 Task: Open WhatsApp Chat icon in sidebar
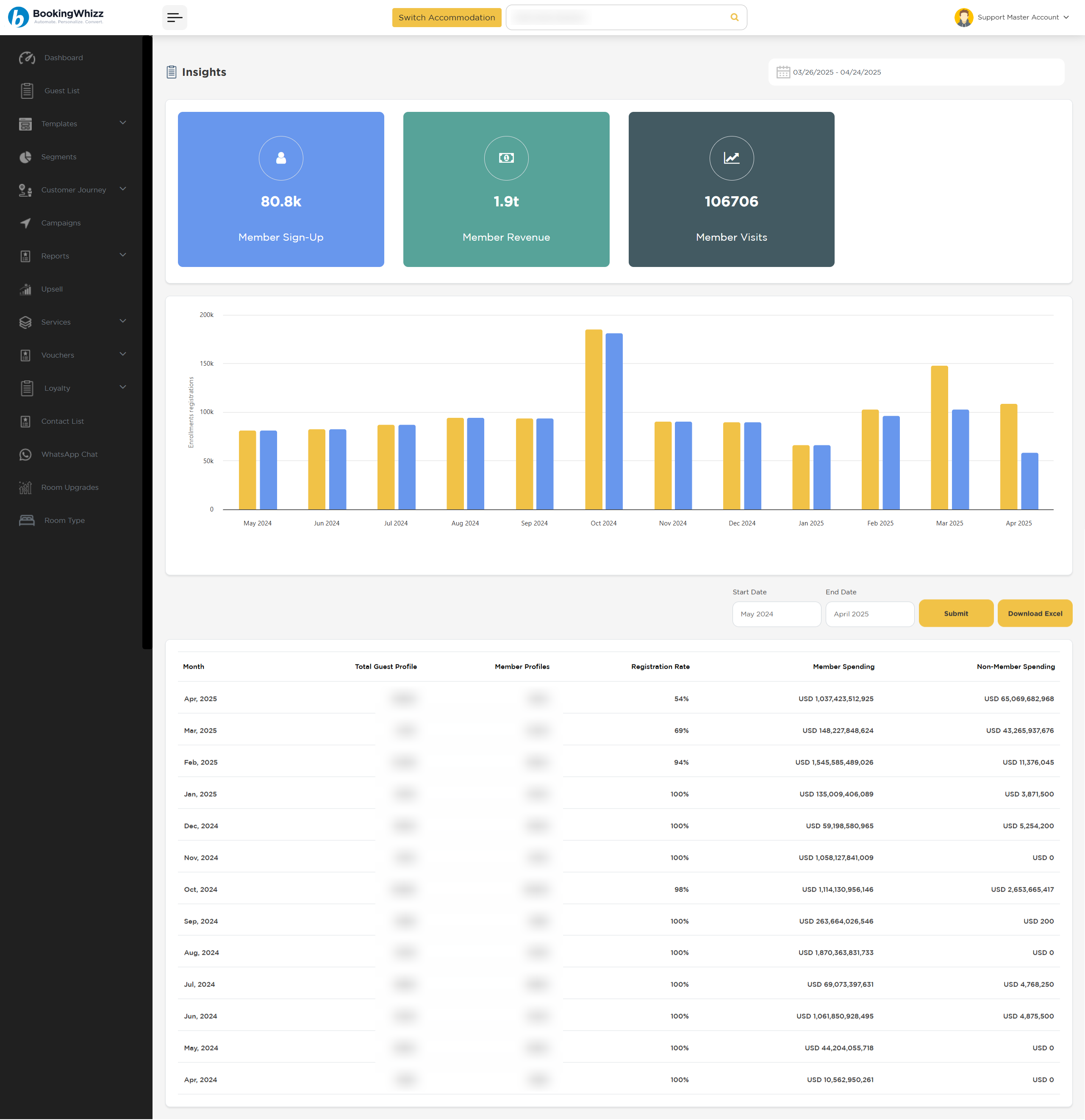tap(26, 454)
